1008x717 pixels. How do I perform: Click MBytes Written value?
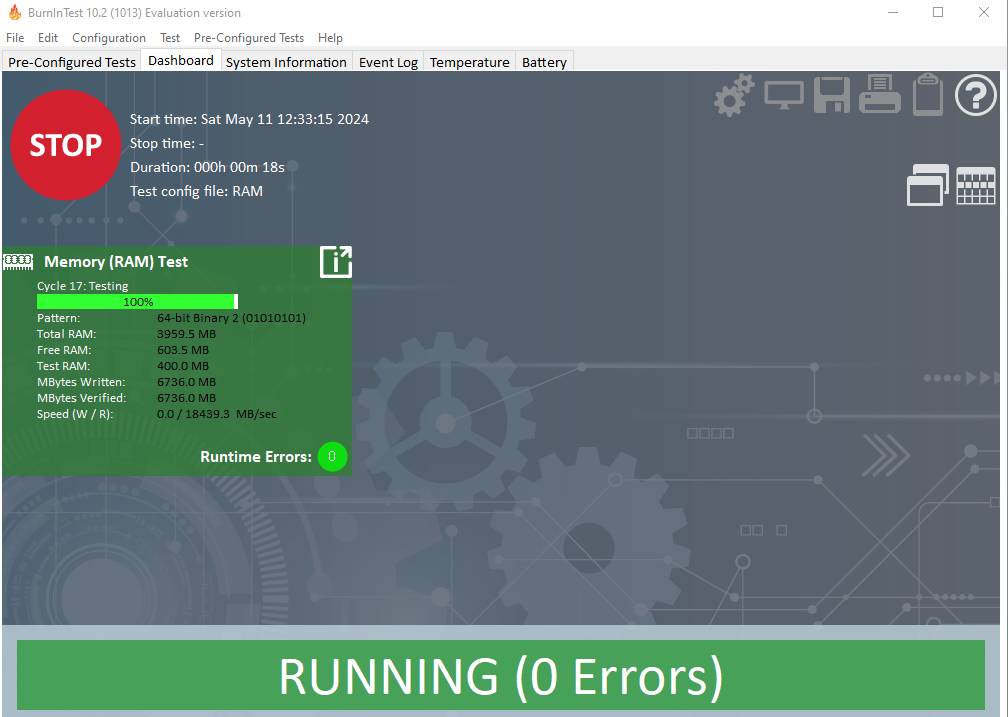pos(186,382)
